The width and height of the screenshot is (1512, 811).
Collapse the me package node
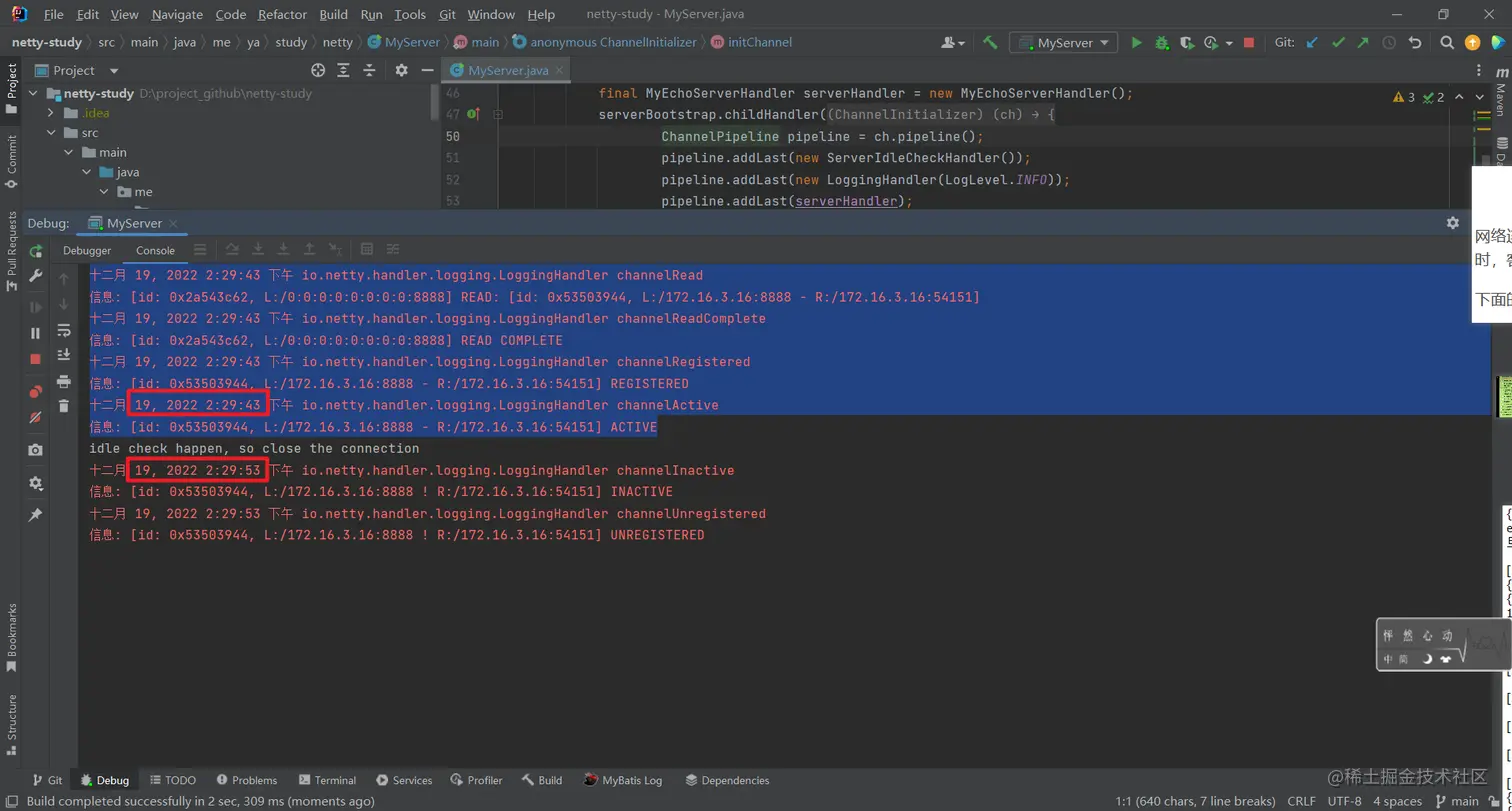(104, 192)
